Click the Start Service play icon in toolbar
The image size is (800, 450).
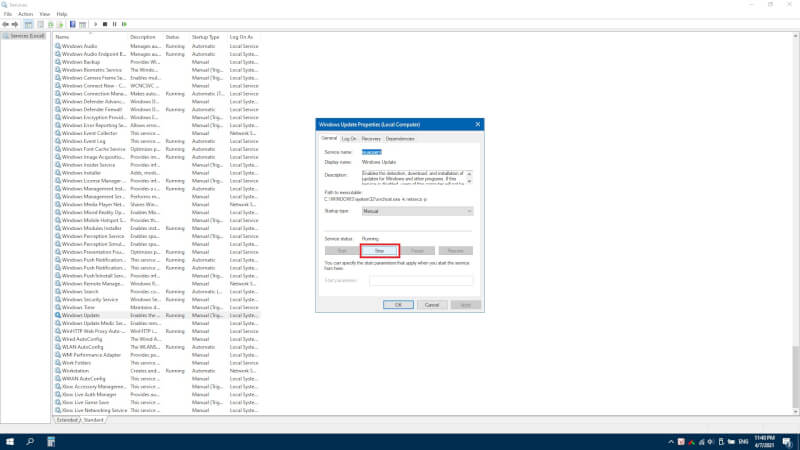[95, 24]
